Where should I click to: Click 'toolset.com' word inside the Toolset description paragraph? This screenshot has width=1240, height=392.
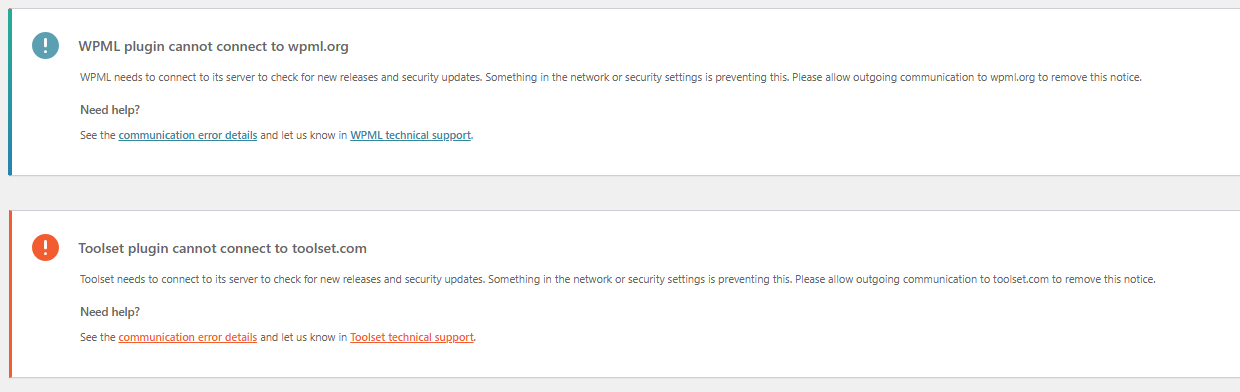pyautogui.click(x=1021, y=280)
